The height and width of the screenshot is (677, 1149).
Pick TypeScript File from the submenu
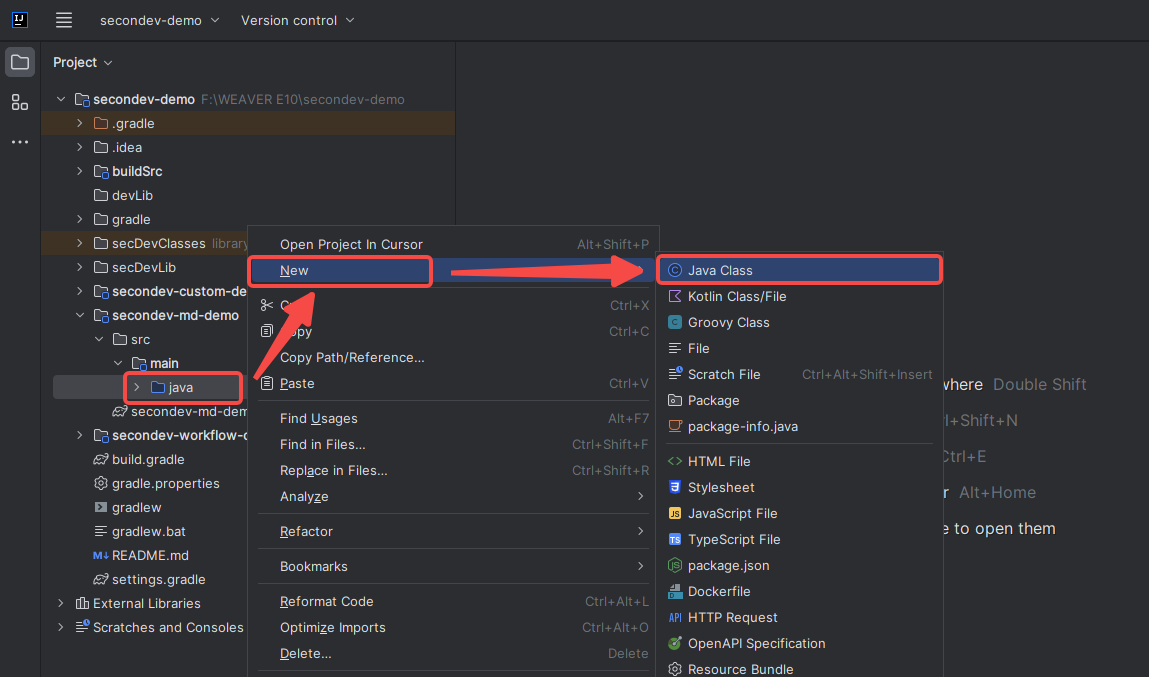(733, 539)
